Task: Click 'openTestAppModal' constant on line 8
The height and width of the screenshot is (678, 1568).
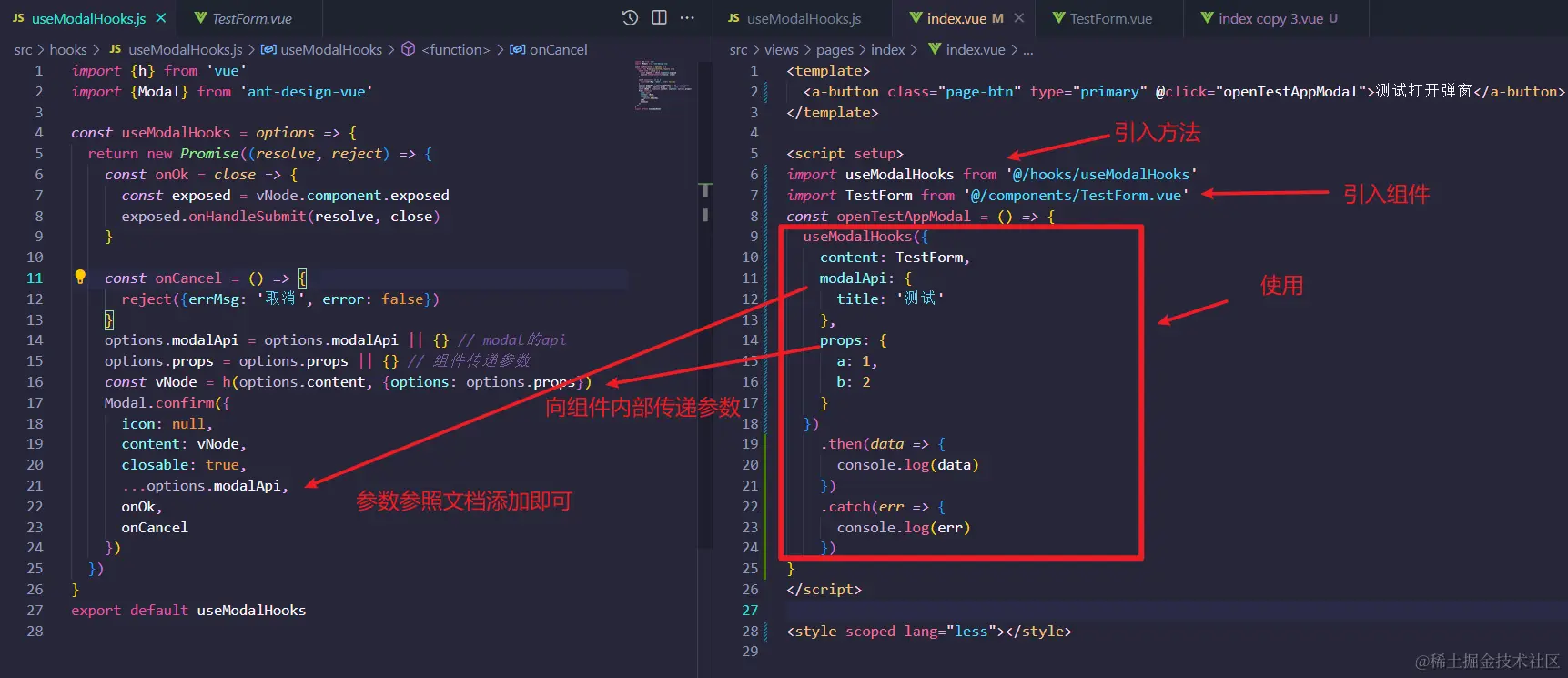Action: click(903, 216)
